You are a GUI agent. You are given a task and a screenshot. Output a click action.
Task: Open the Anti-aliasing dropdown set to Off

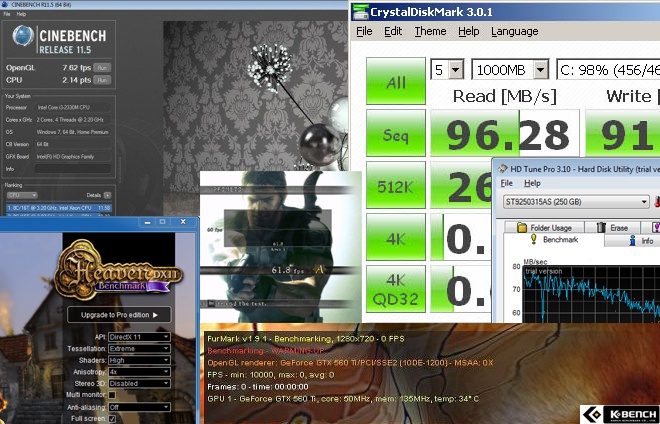[139, 407]
